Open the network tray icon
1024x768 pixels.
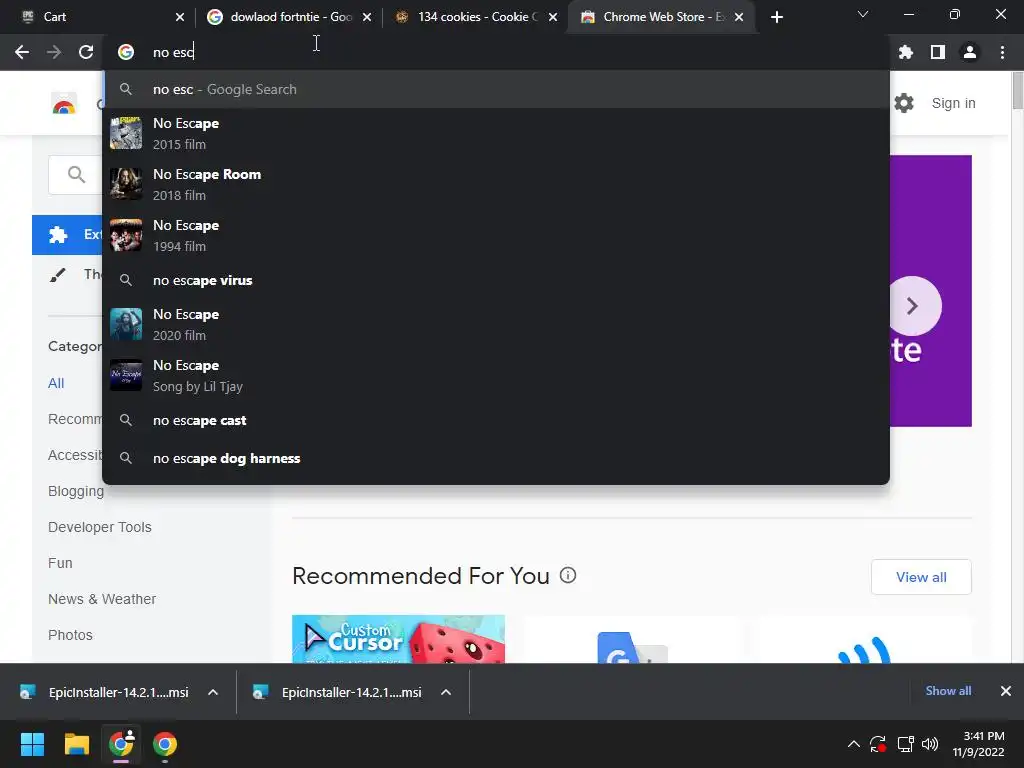(x=905, y=744)
